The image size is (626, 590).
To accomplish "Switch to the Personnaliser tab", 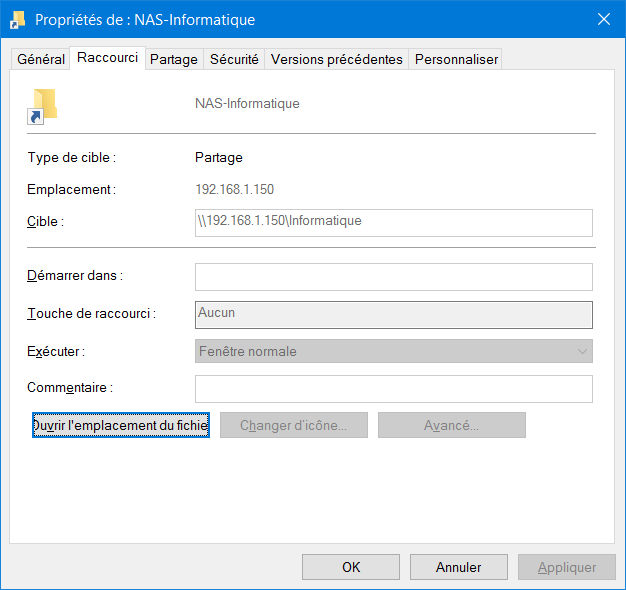I will 456,59.
